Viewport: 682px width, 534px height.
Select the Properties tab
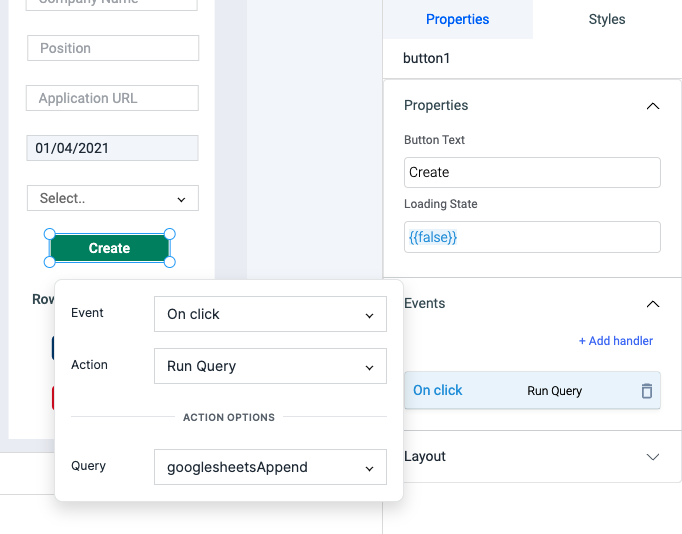coord(457,19)
